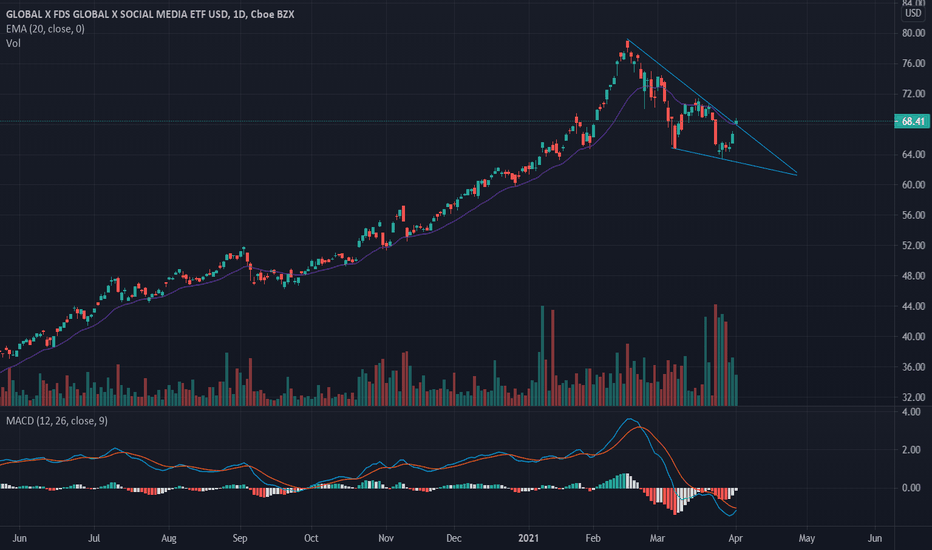Click the 72.00 price axis label
This screenshot has height=550, width=932.
click(913, 94)
